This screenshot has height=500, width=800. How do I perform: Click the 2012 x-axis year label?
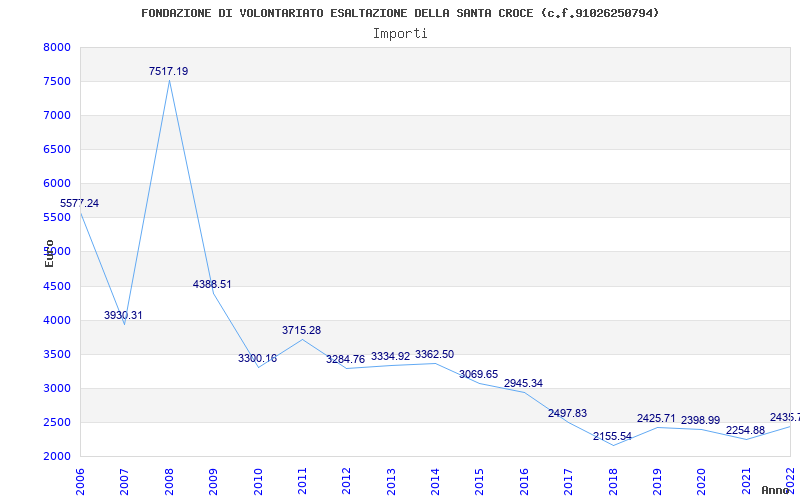pos(346,481)
